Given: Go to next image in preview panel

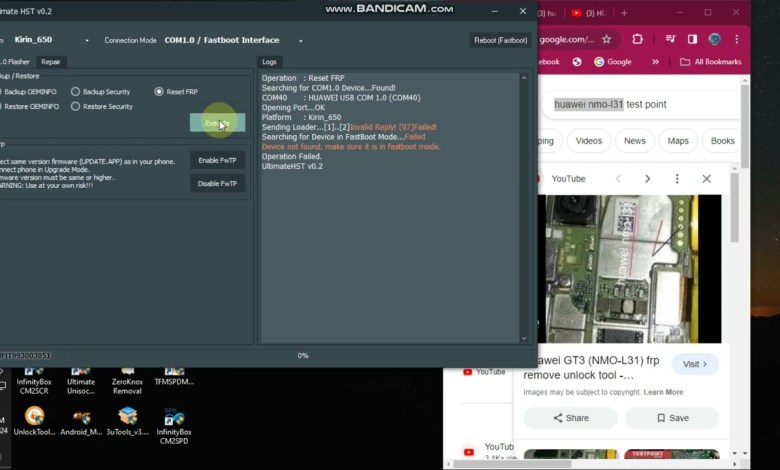Looking at the screenshot, I should [647, 179].
